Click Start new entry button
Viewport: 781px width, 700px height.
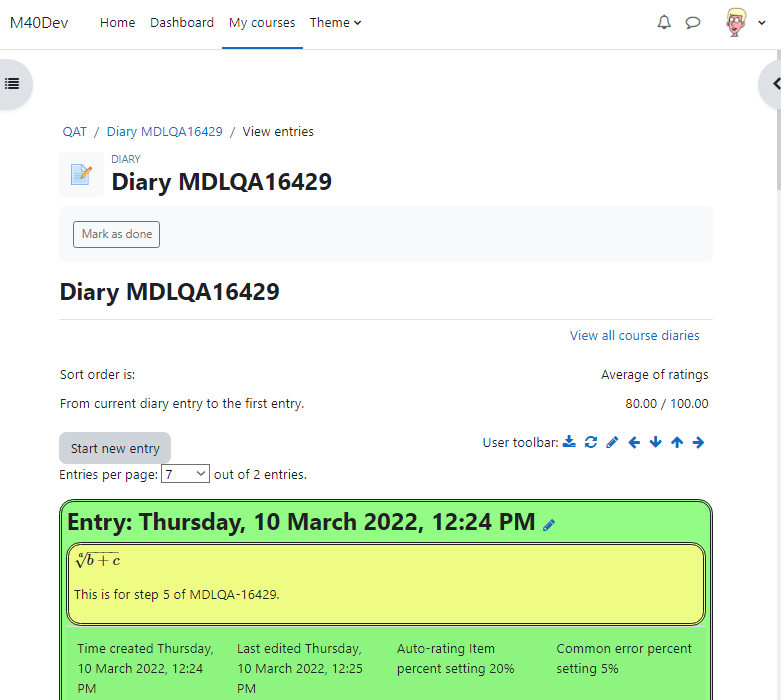click(115, 448)
